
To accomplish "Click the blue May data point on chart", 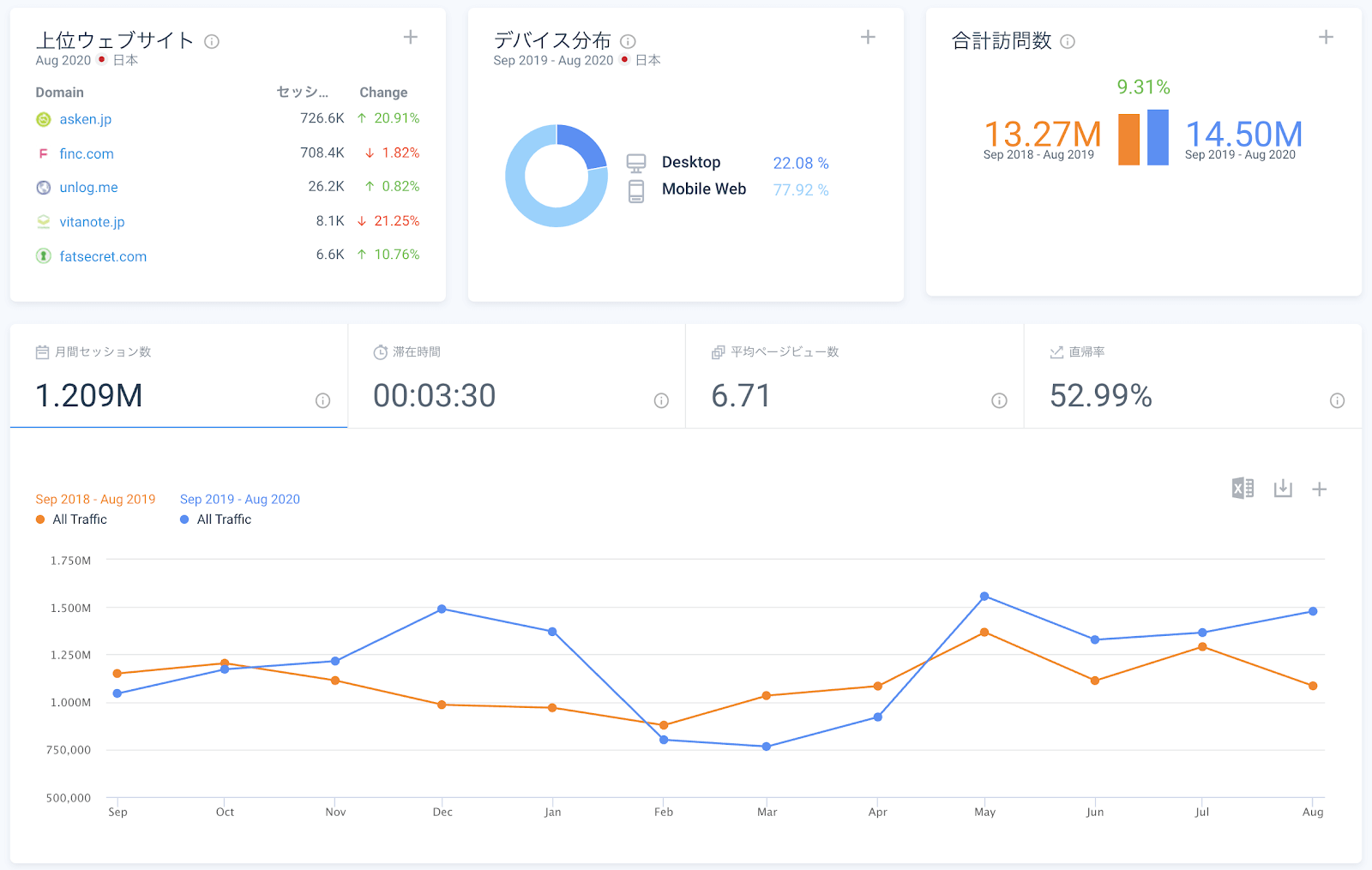I will (984, 597).
